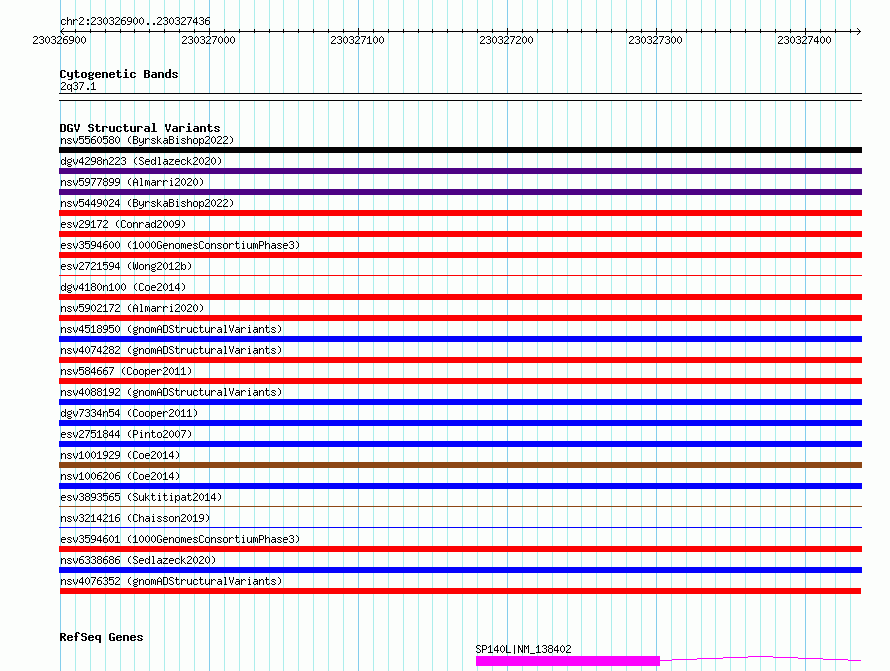This screenshot has width=890, height=671.
Task: Click the red nsv5449024 variant bar
Action: coord(460,213)
